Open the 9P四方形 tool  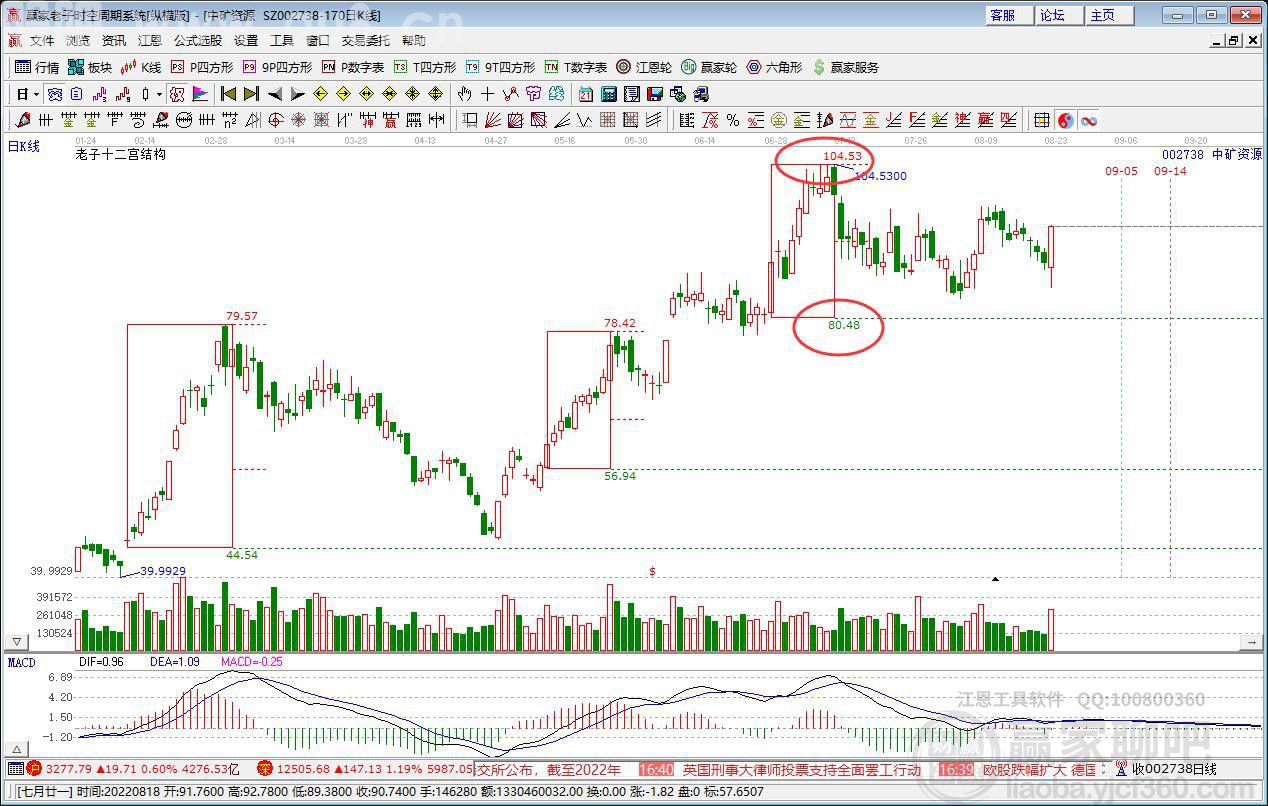(277, 67)
